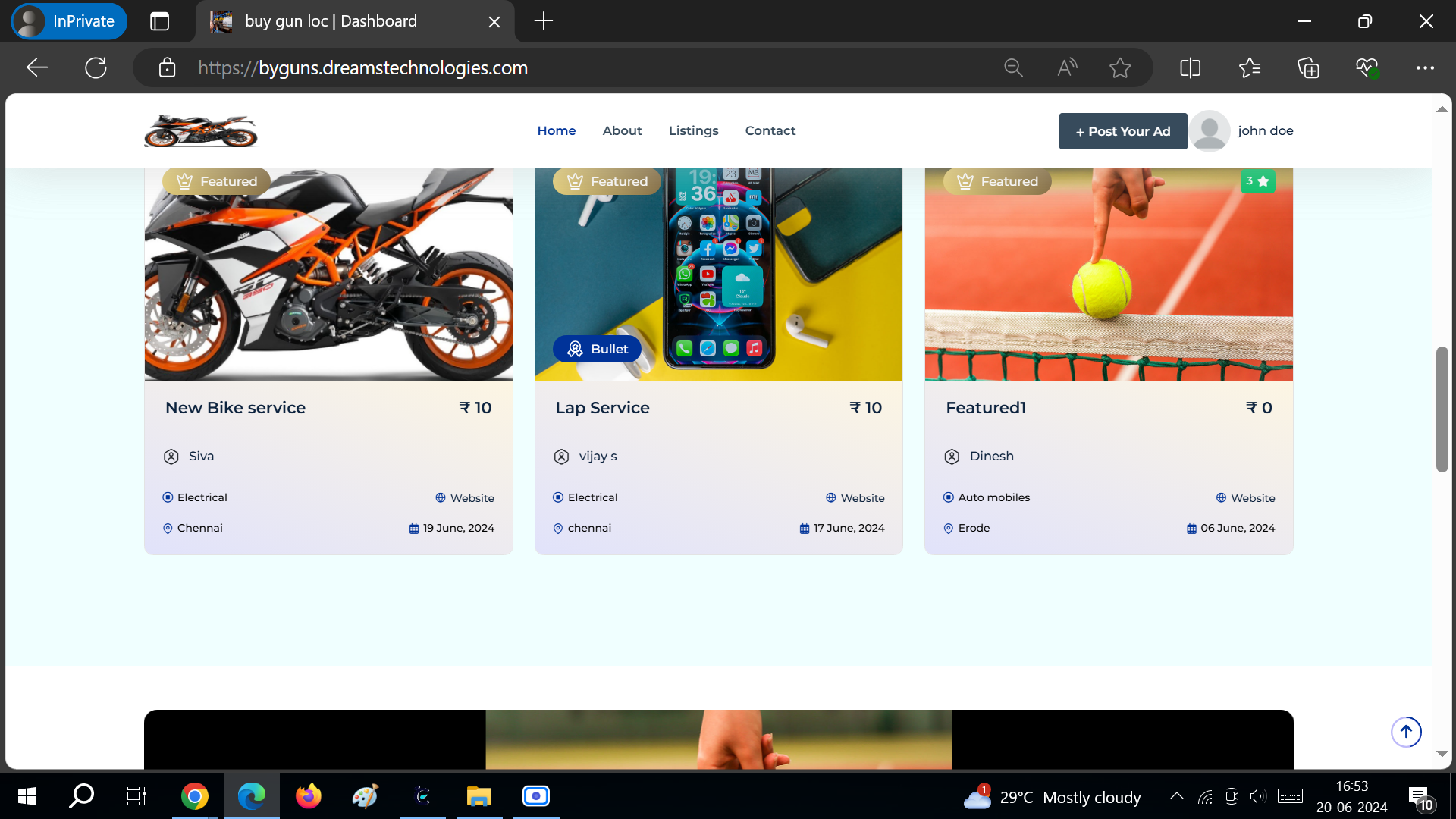Image resolution: width=1456 pixels, height=819 pixels.
Task: Open tab actions menu icon
Action: (x=159, y=21)
